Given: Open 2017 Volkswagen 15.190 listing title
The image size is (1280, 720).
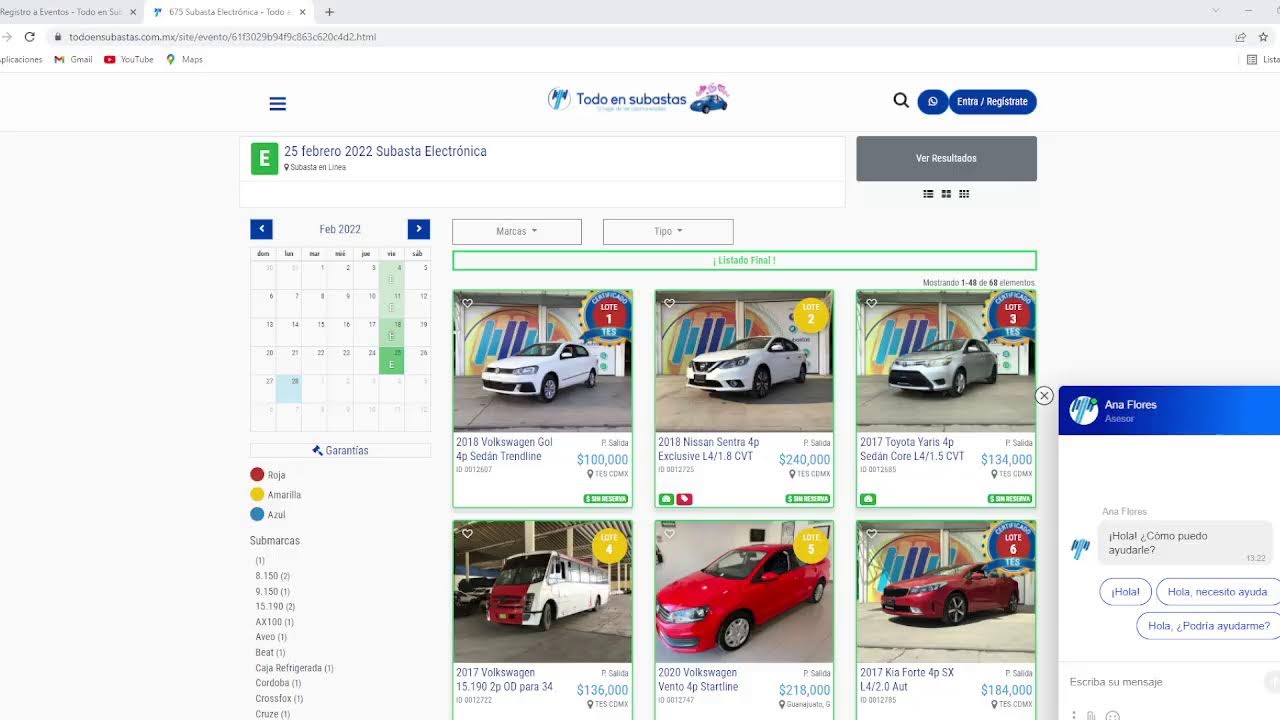Looking at the screenshot, I should 505,680.
